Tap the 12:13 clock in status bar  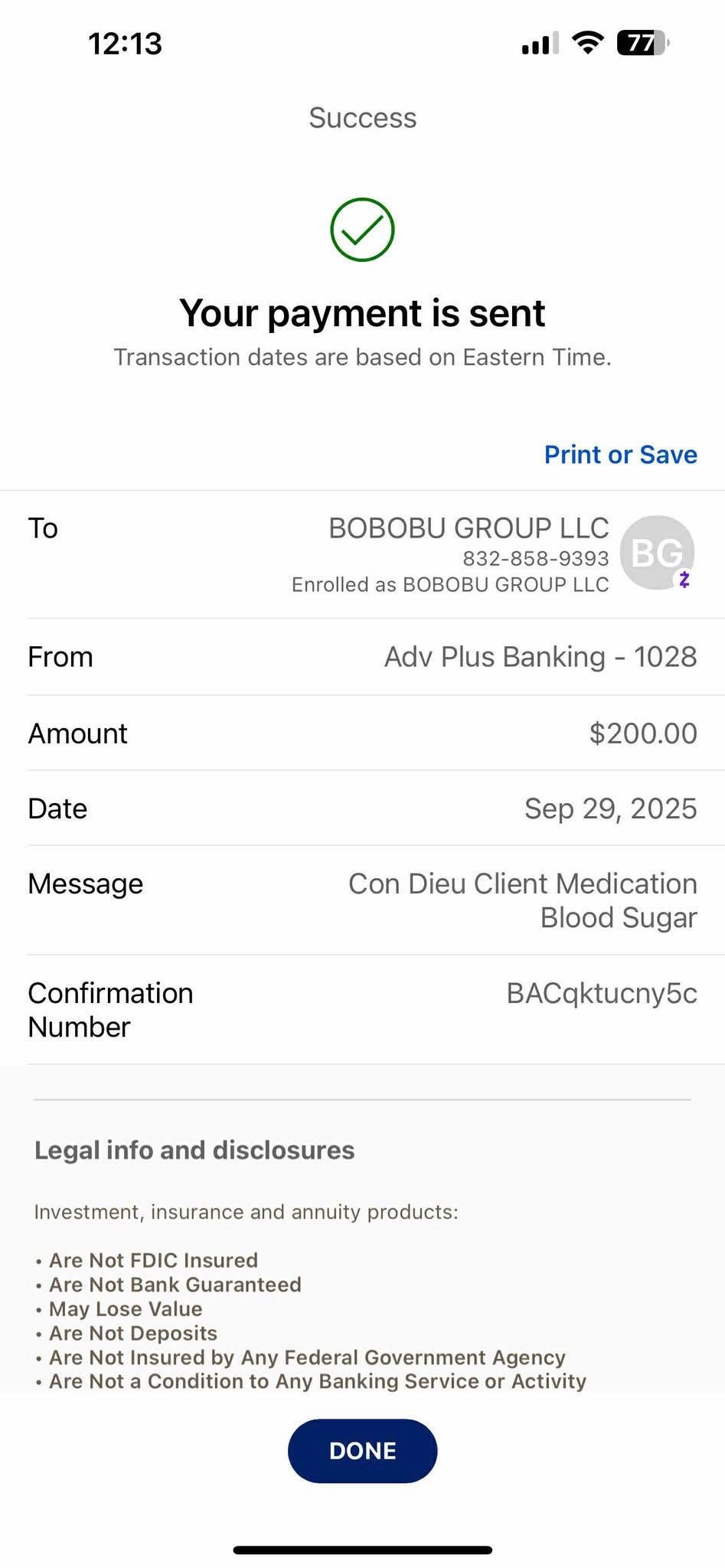(x=125, y=44)
